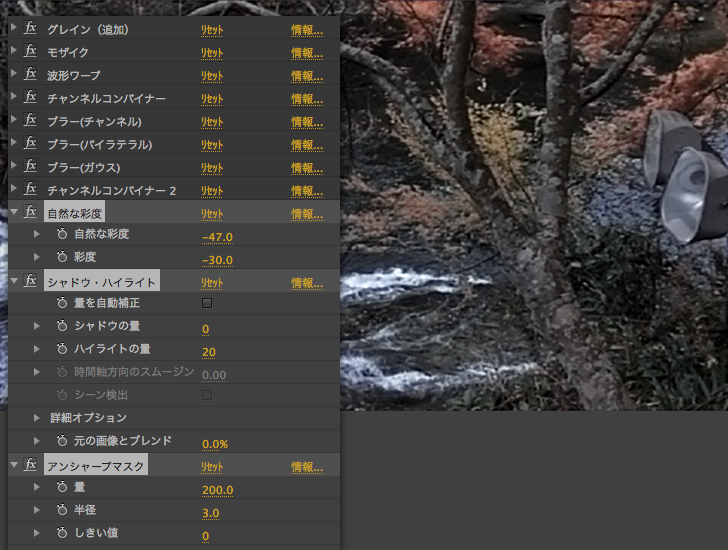Viewport: 728px width, 550px height.
Task: Collapse the 自然な彩度 effect group
Action: click(x=14, y=213)
